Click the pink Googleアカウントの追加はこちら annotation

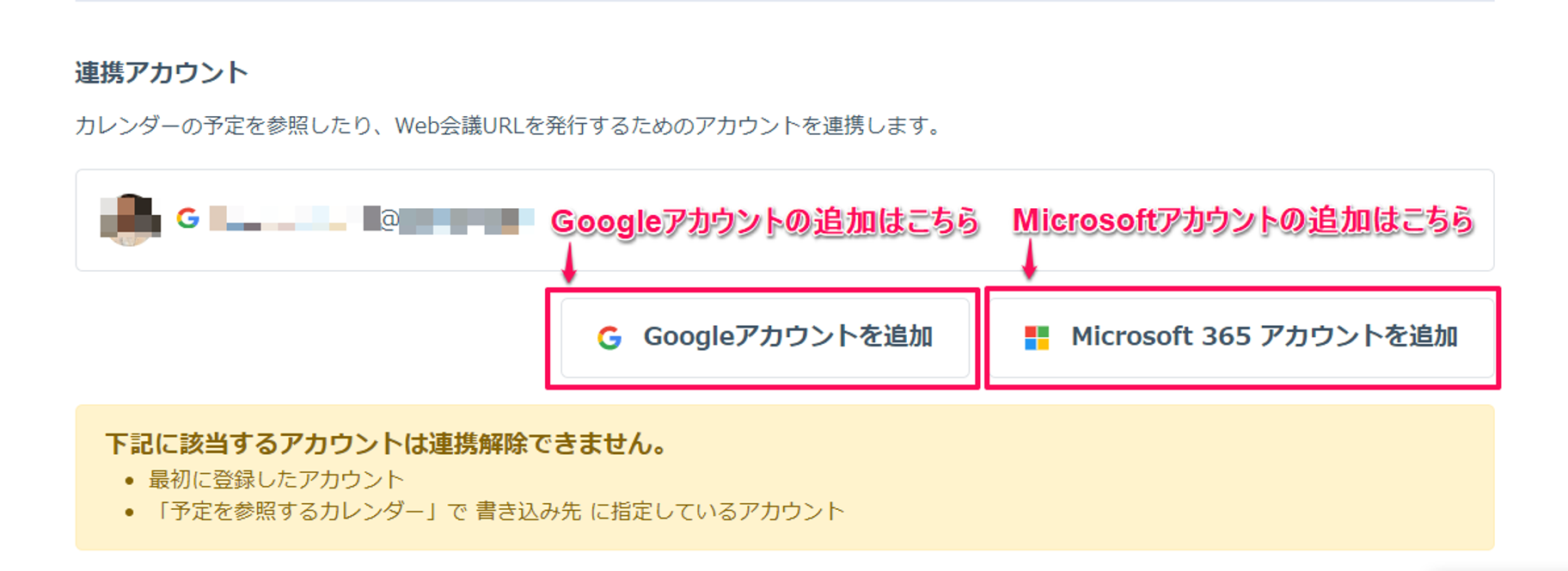coord(764,222)
